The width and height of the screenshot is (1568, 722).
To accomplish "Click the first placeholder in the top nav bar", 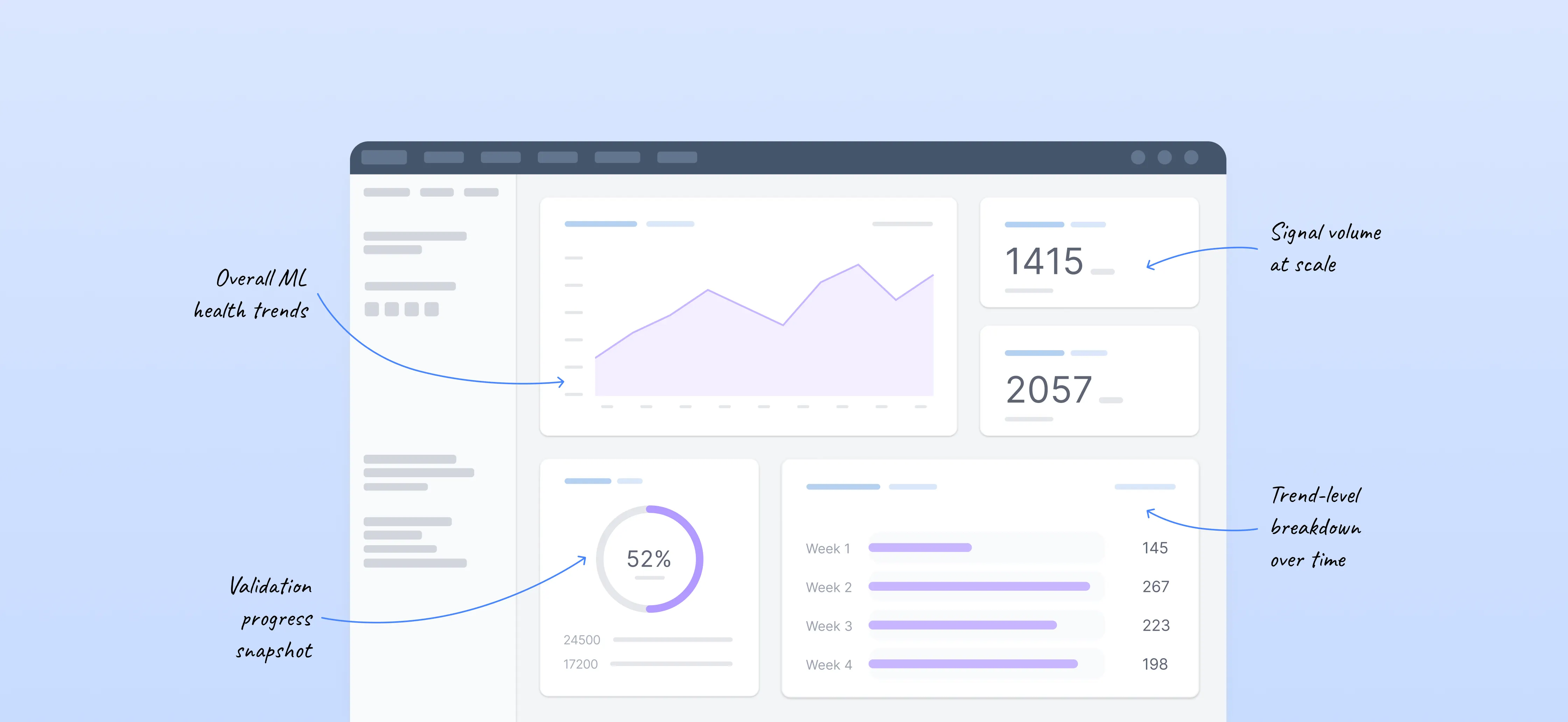I will click(384, 157).
